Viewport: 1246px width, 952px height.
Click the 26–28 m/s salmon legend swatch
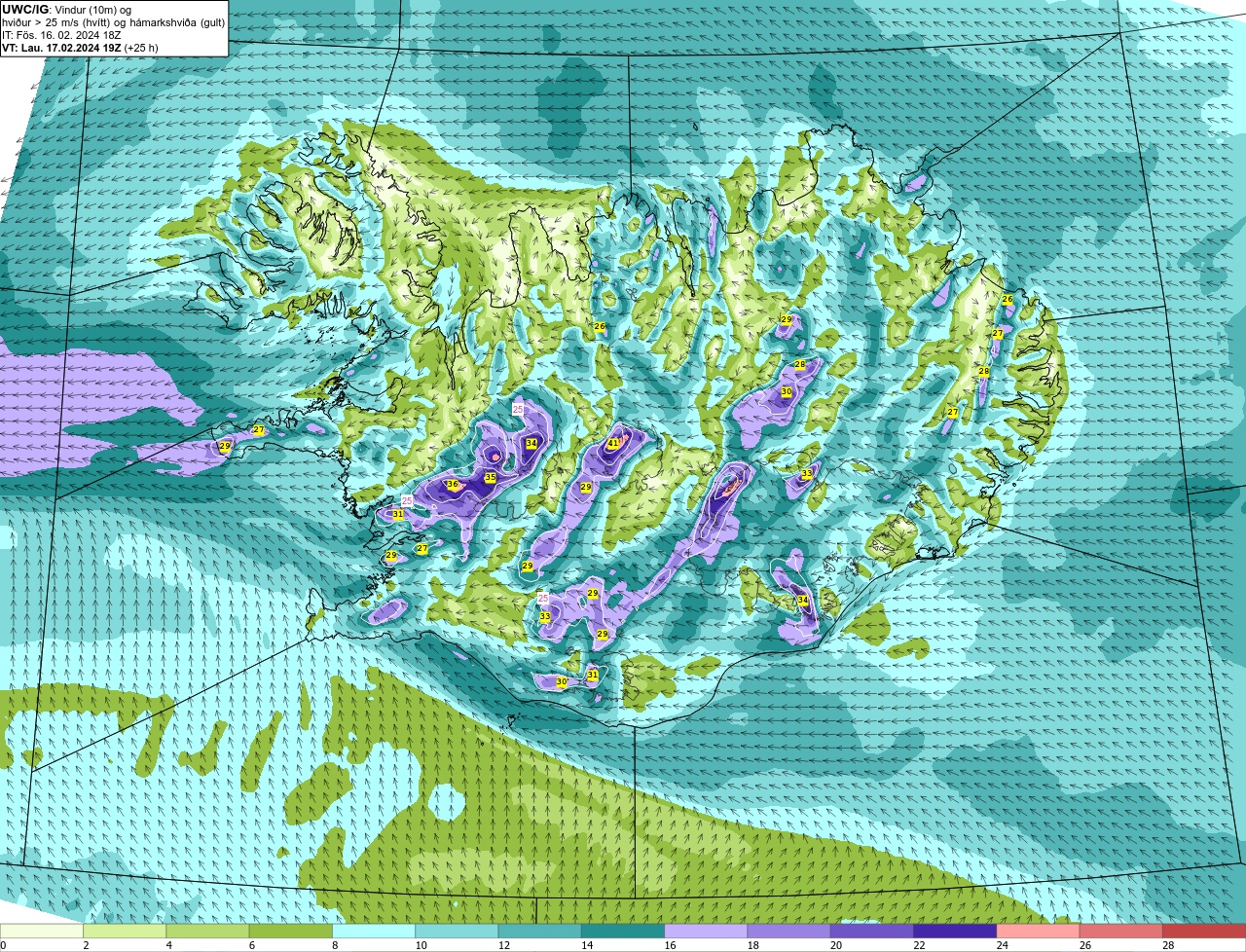tap(1121, 932)
